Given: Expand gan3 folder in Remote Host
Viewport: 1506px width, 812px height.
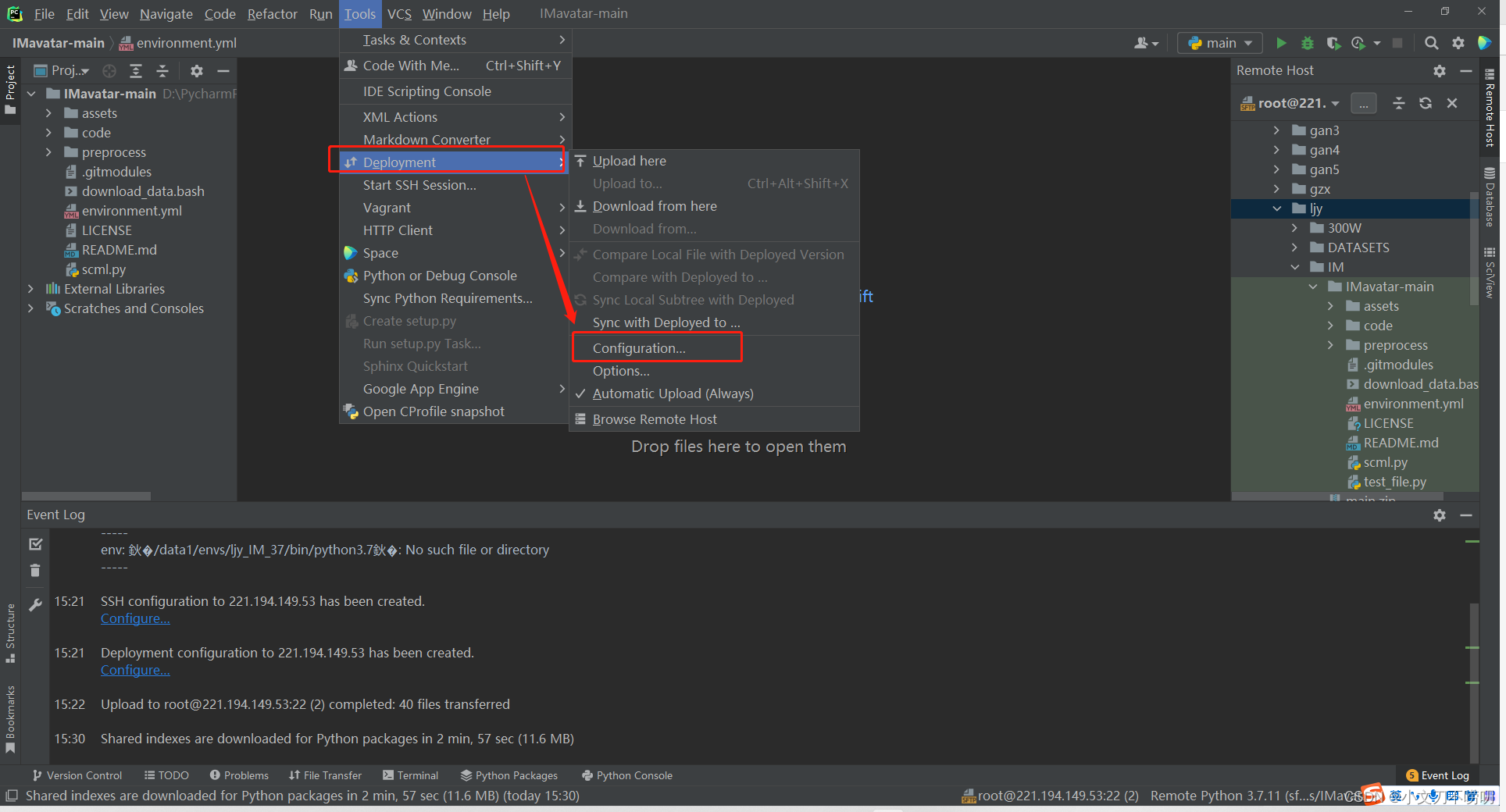Looking at the screenshot, I should (1276, 130).
